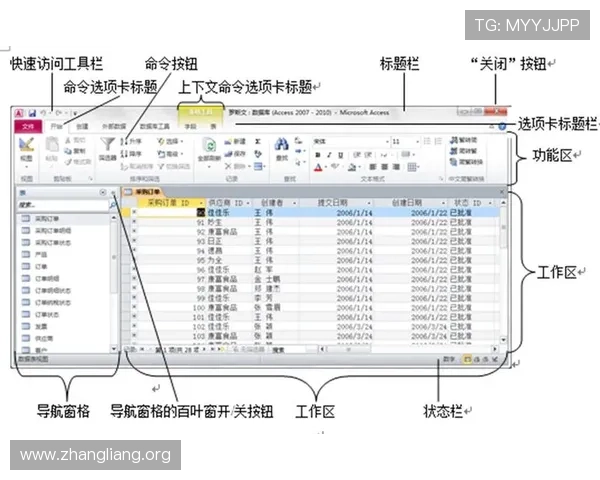Apply Underline formatting in text format group
The image size is (600, 480).
[341, 155]
